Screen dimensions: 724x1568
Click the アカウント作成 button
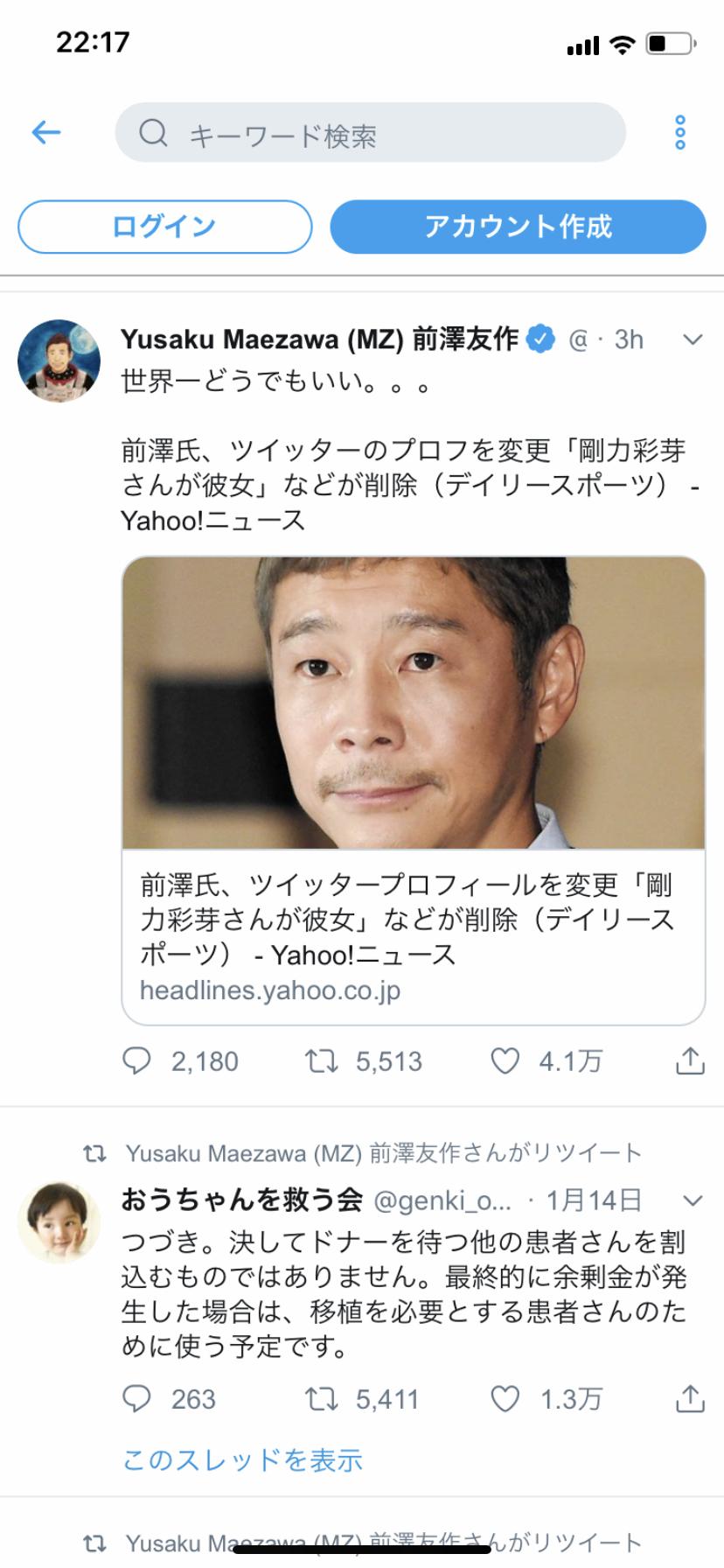tap(518, 227)
